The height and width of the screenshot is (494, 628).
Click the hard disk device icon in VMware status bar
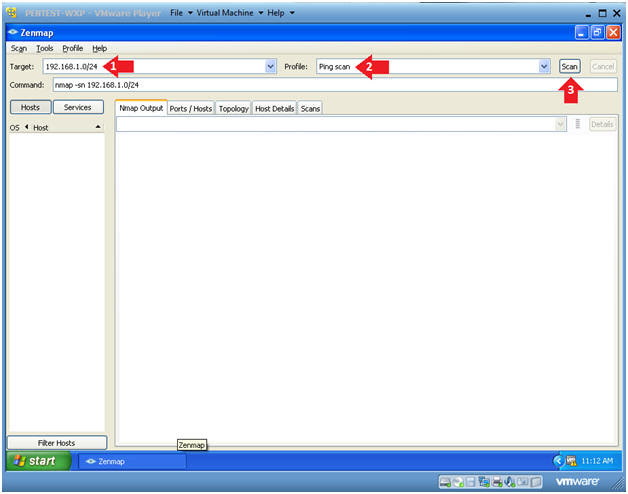point(445,482)
